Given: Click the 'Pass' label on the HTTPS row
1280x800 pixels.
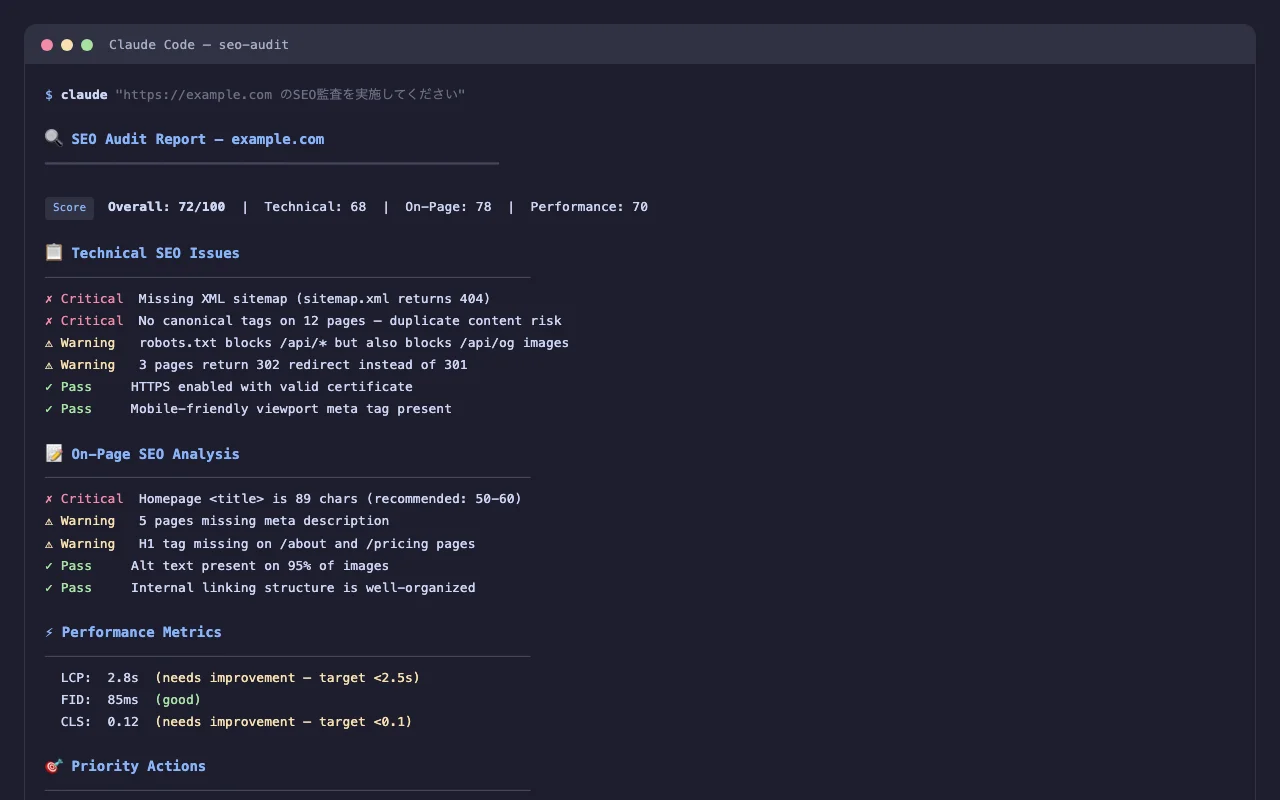Looking at the screenshot, I should (x=76, y=387).
